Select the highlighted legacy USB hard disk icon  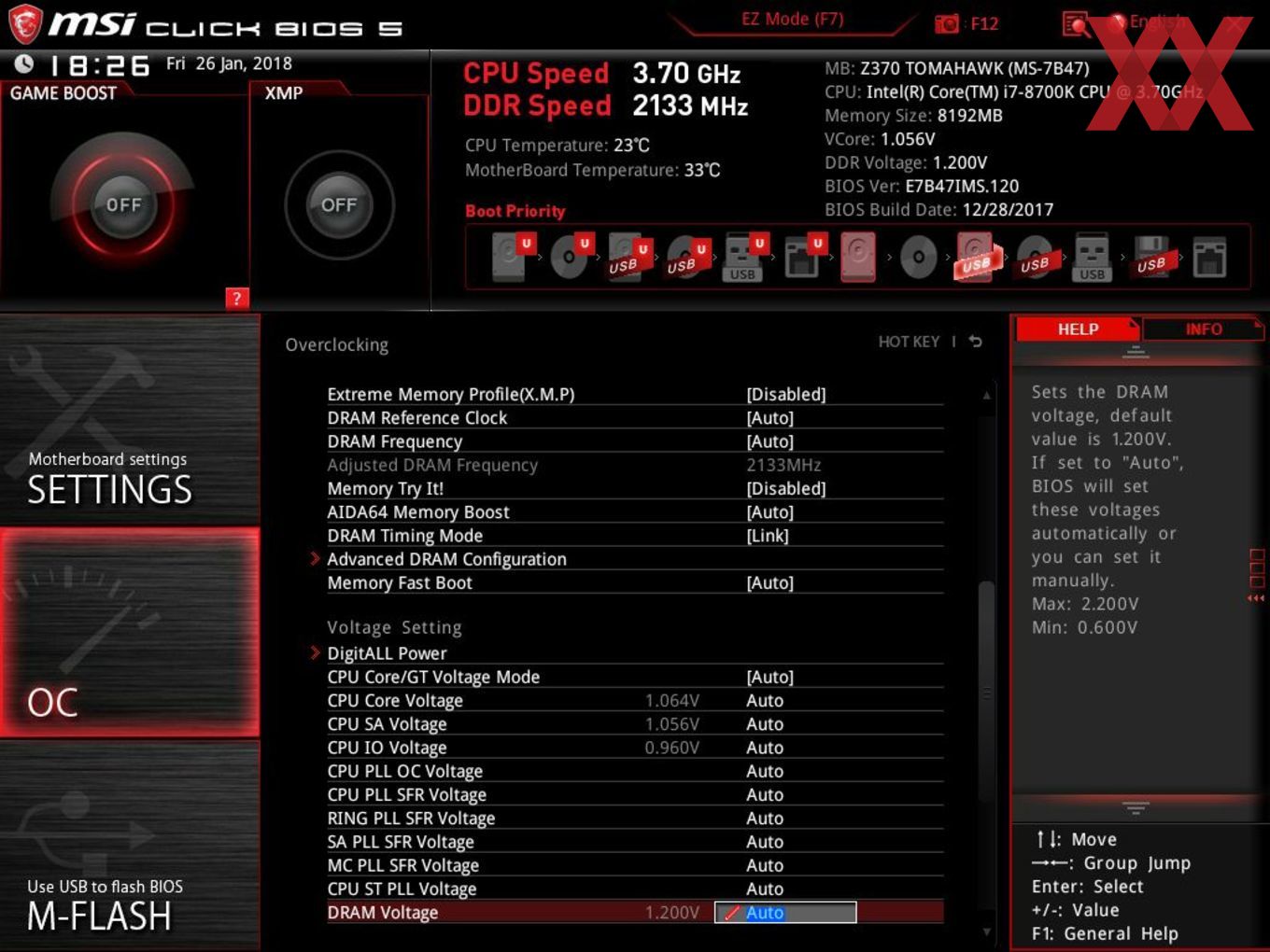coord(976,257)
